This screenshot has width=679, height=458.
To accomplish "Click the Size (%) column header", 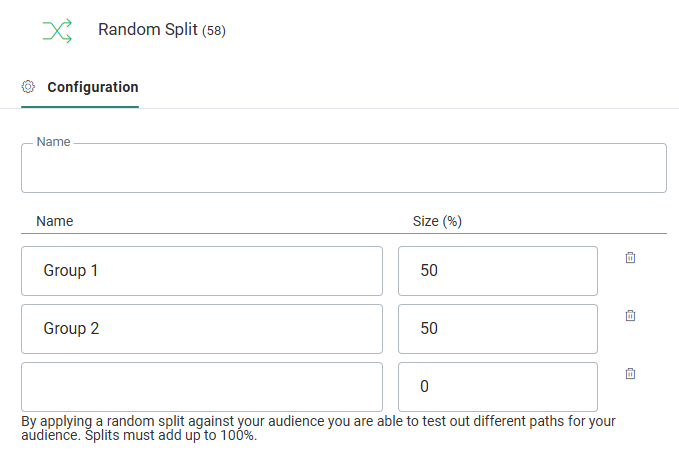I will [436, 221].
